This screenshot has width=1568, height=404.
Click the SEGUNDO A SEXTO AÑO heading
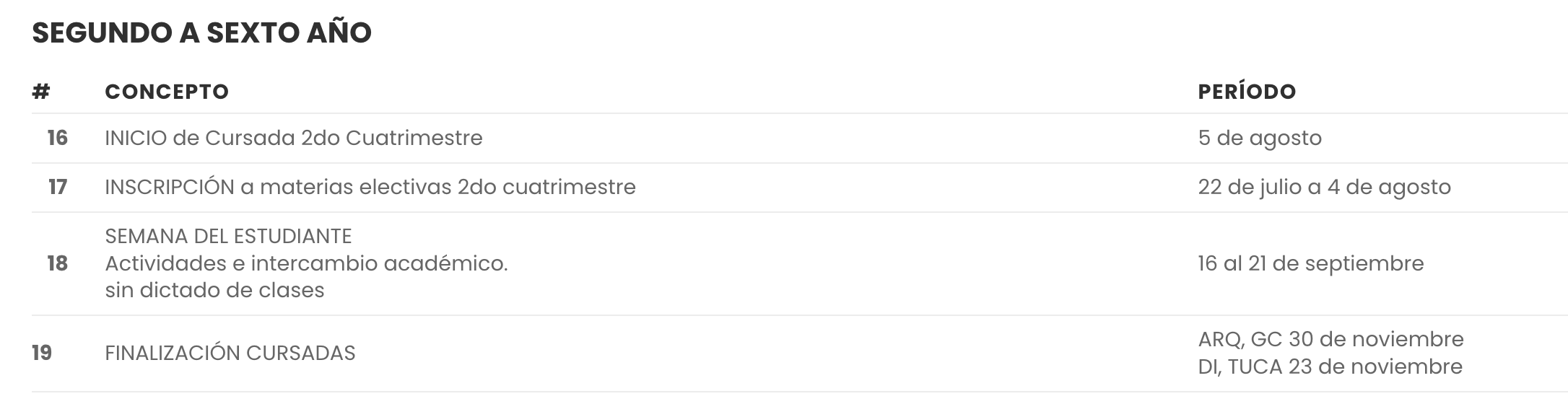[x=201, y=33]
